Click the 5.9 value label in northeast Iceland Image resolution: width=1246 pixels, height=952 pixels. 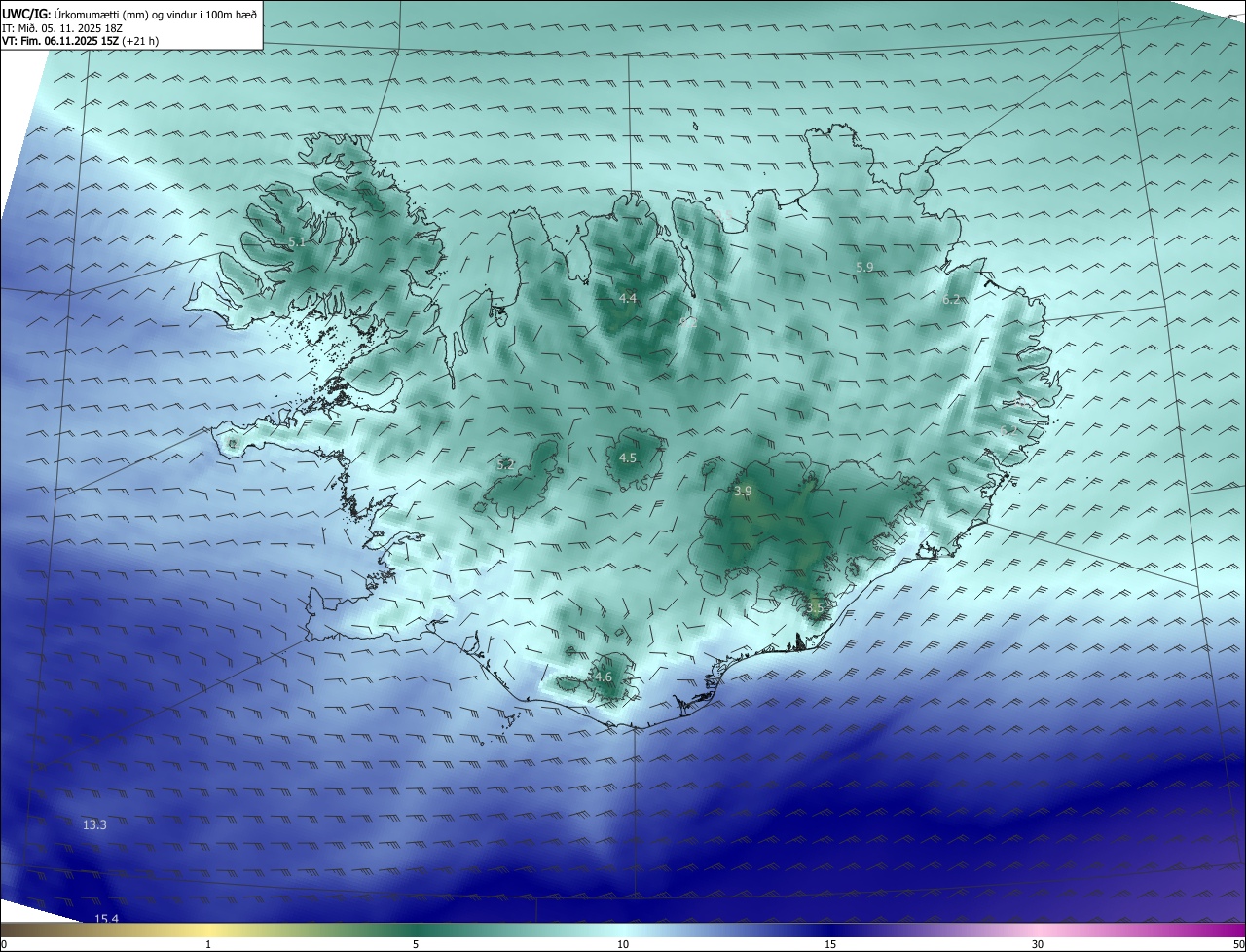click(864, 267)
